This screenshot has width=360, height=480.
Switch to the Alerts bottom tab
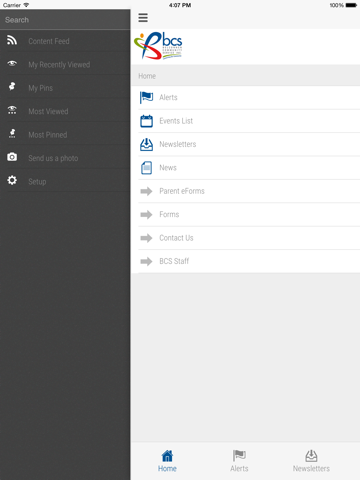click(x=239, y=461)
